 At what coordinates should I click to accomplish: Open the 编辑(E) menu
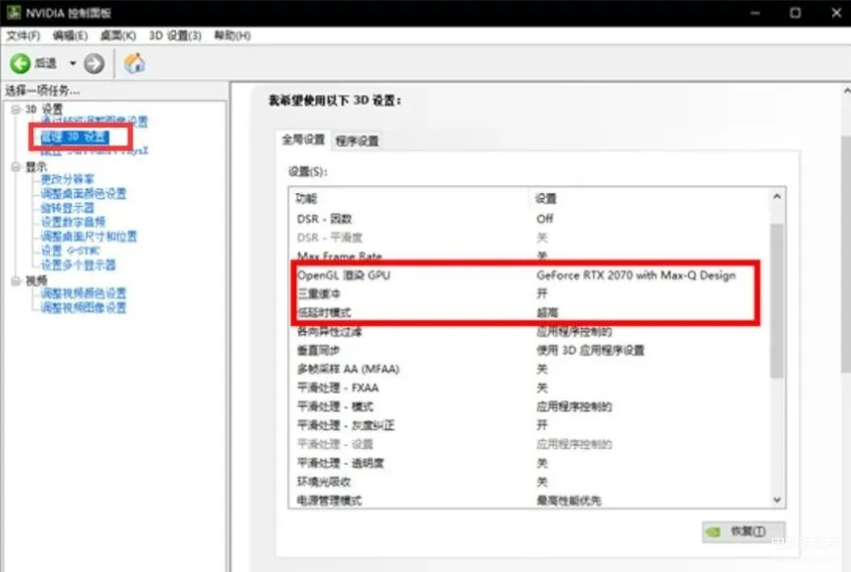click(x=70, y=36)
